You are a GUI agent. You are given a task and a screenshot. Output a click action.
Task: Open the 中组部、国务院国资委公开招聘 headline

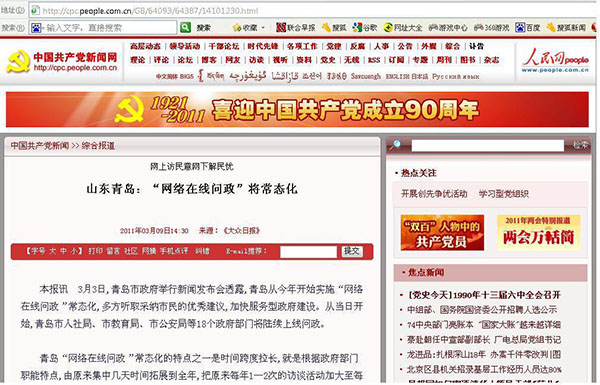482,309
